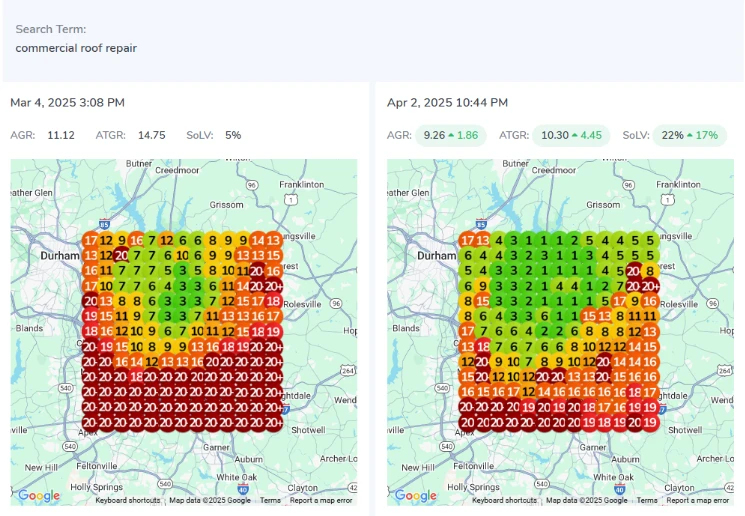Click the red 18 marker surrounded by 20s on the Mar 4 map
The height and width of the screenshot is (516, 745).
point(136,376)
